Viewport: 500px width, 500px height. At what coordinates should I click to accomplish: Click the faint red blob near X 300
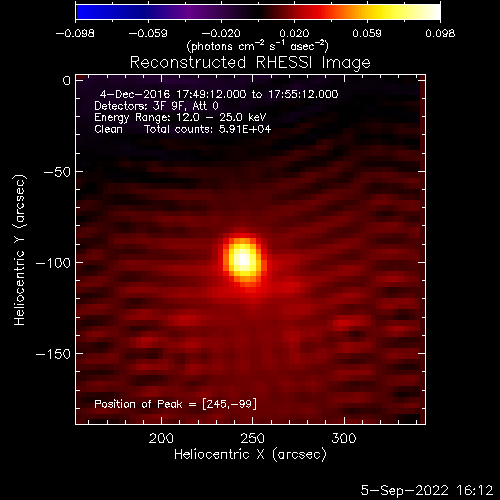pyautogui.click(x=350, y=322)
